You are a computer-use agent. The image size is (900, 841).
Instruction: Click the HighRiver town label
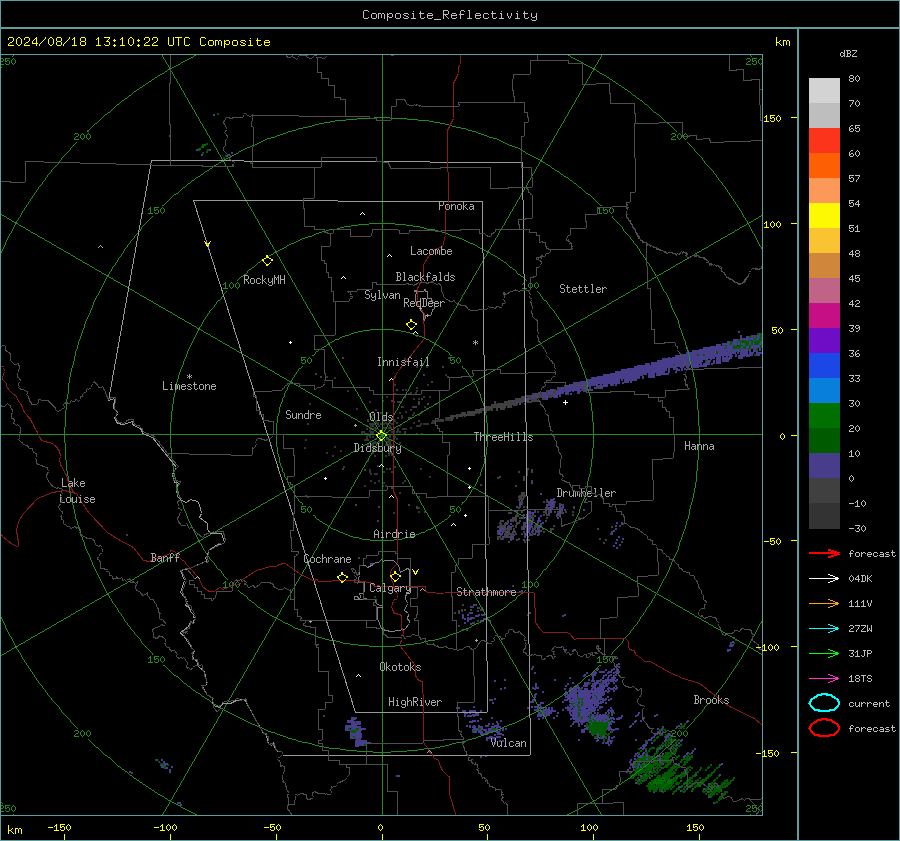point(415,702)
